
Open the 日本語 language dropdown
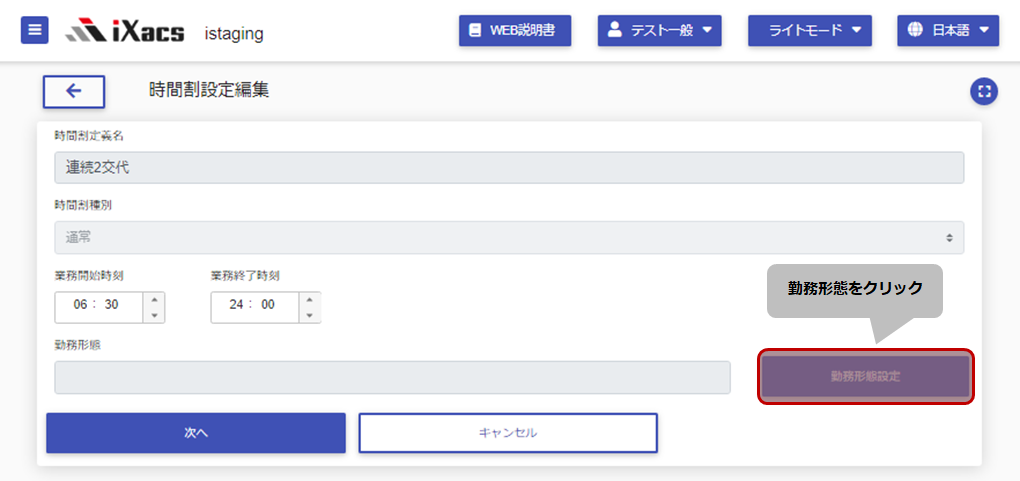(x=948, y=31)
